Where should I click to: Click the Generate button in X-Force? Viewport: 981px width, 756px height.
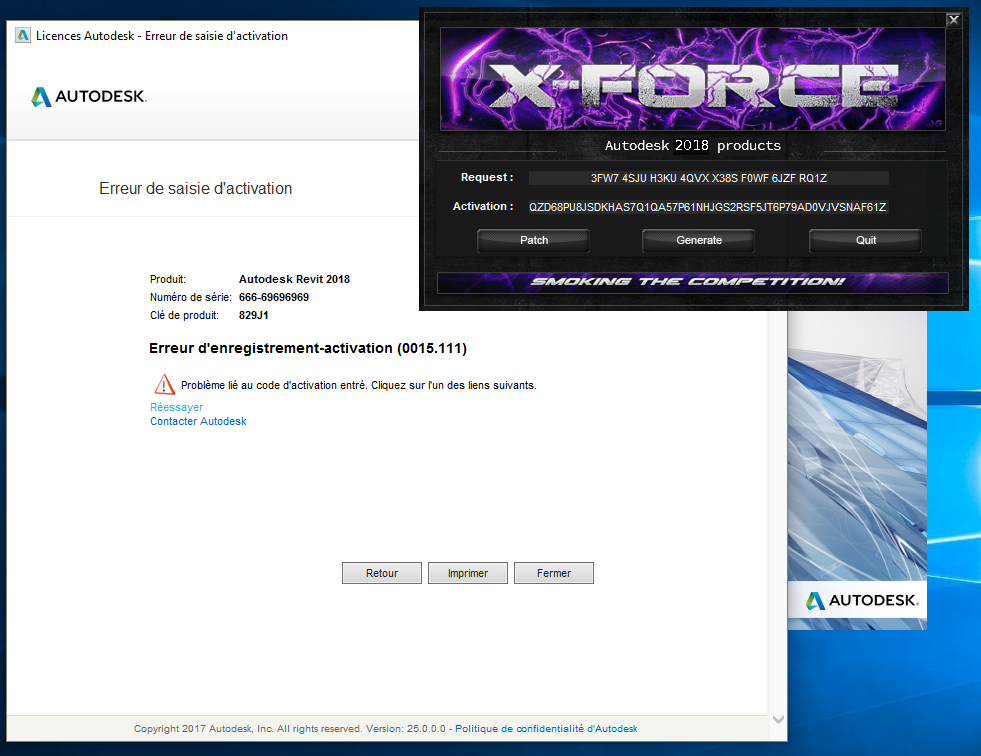coord(699,240)
